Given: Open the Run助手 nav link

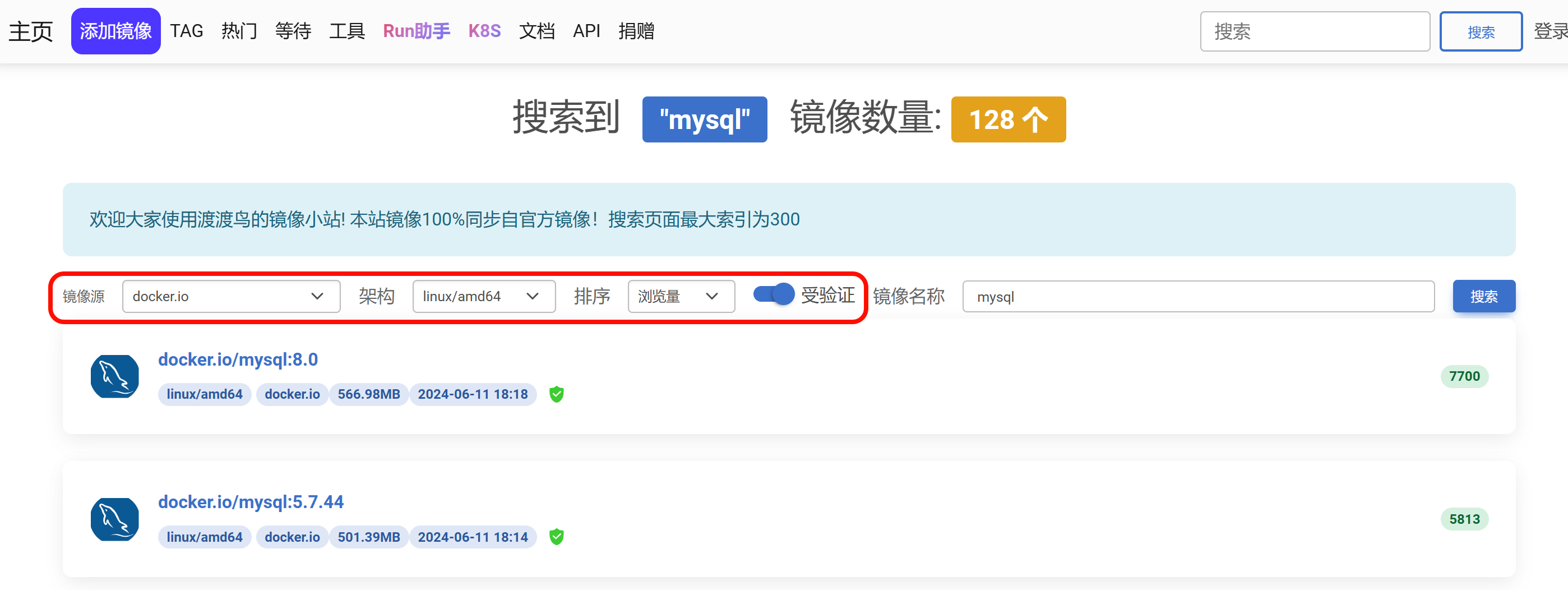Looking at the screenshot, I should coord(417,31).
